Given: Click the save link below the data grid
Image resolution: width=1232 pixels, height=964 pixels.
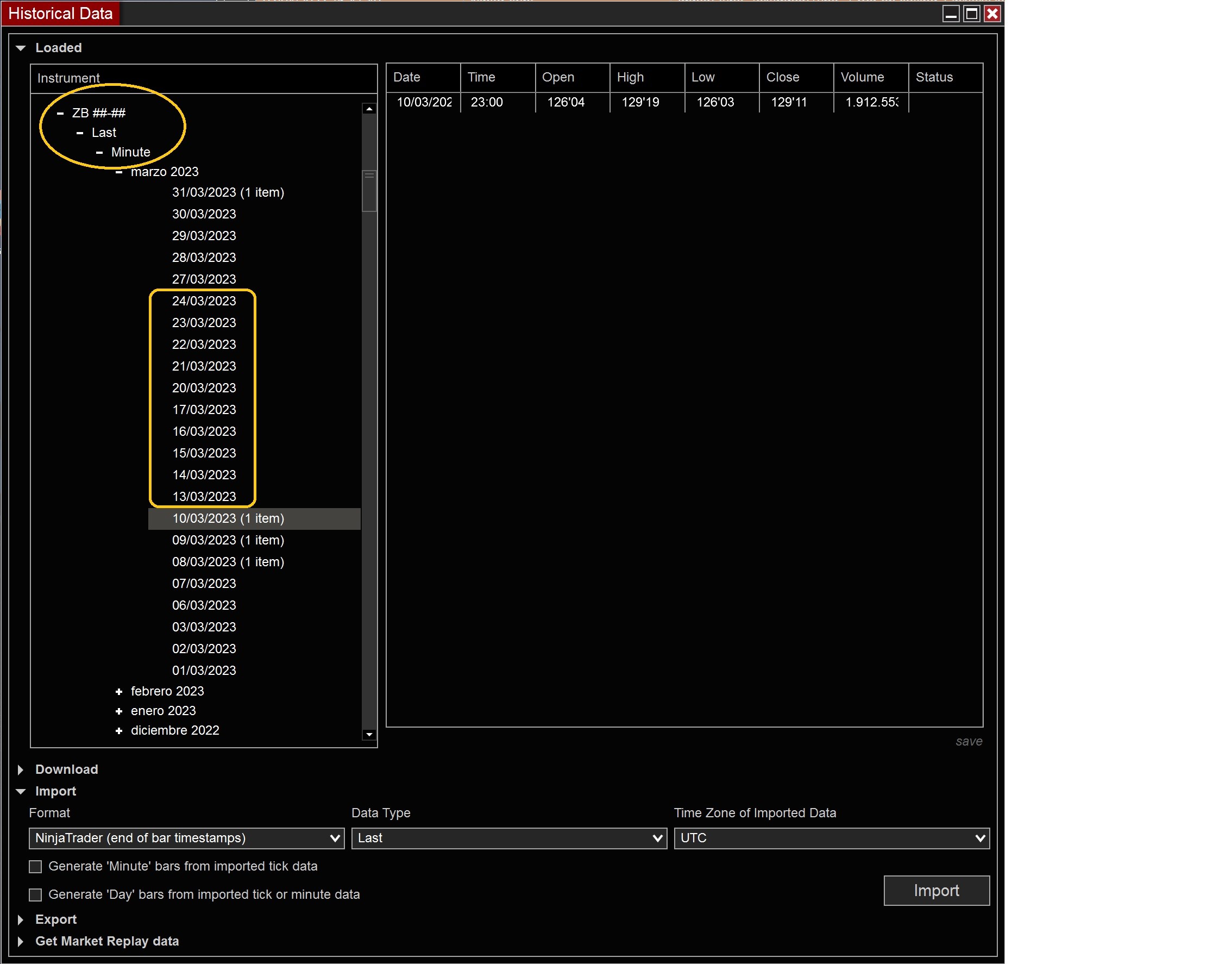Looking at the screenshot, I should (969, 741).
